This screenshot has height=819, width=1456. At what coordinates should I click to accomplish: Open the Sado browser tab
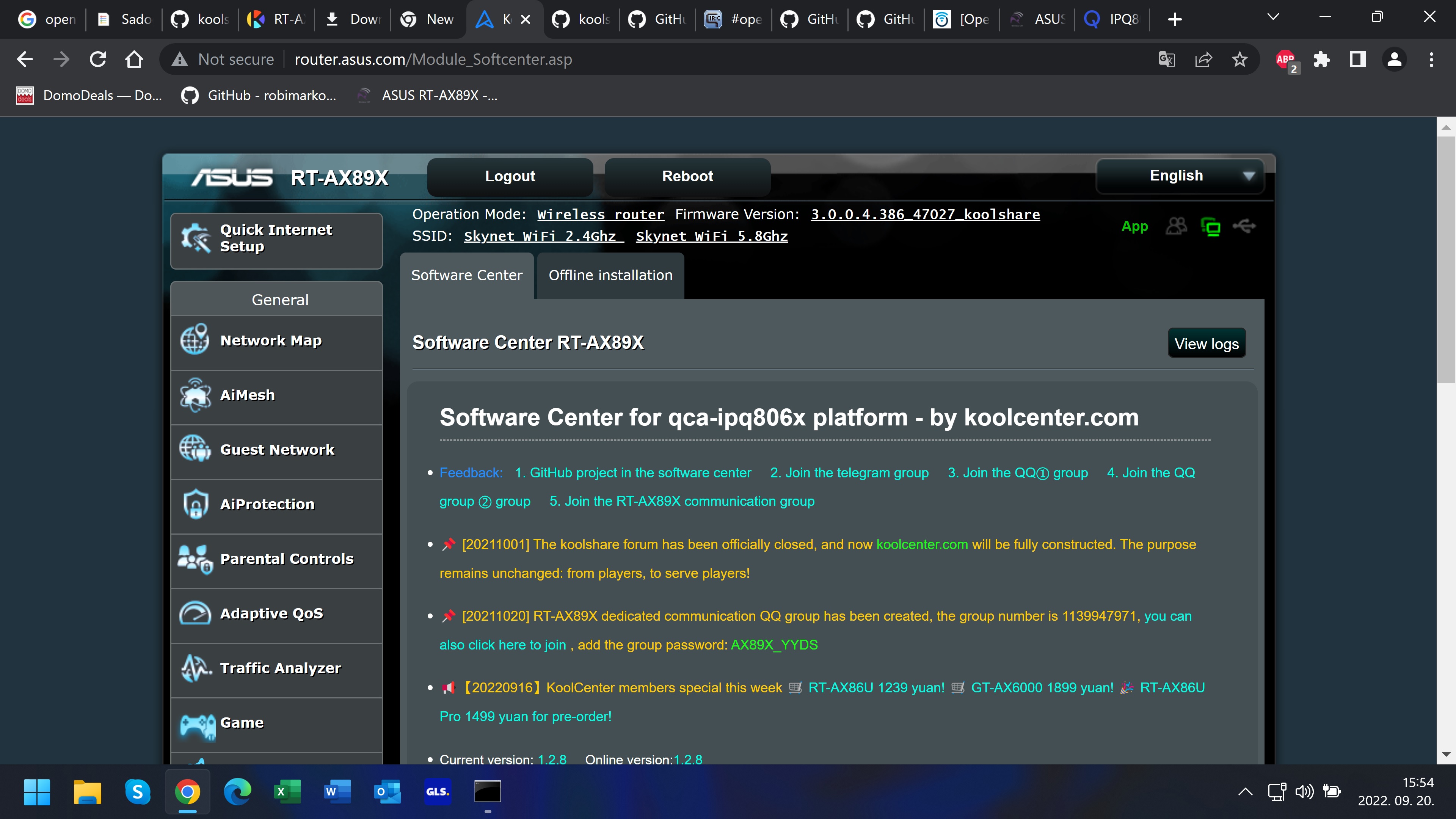click(124, 19)
